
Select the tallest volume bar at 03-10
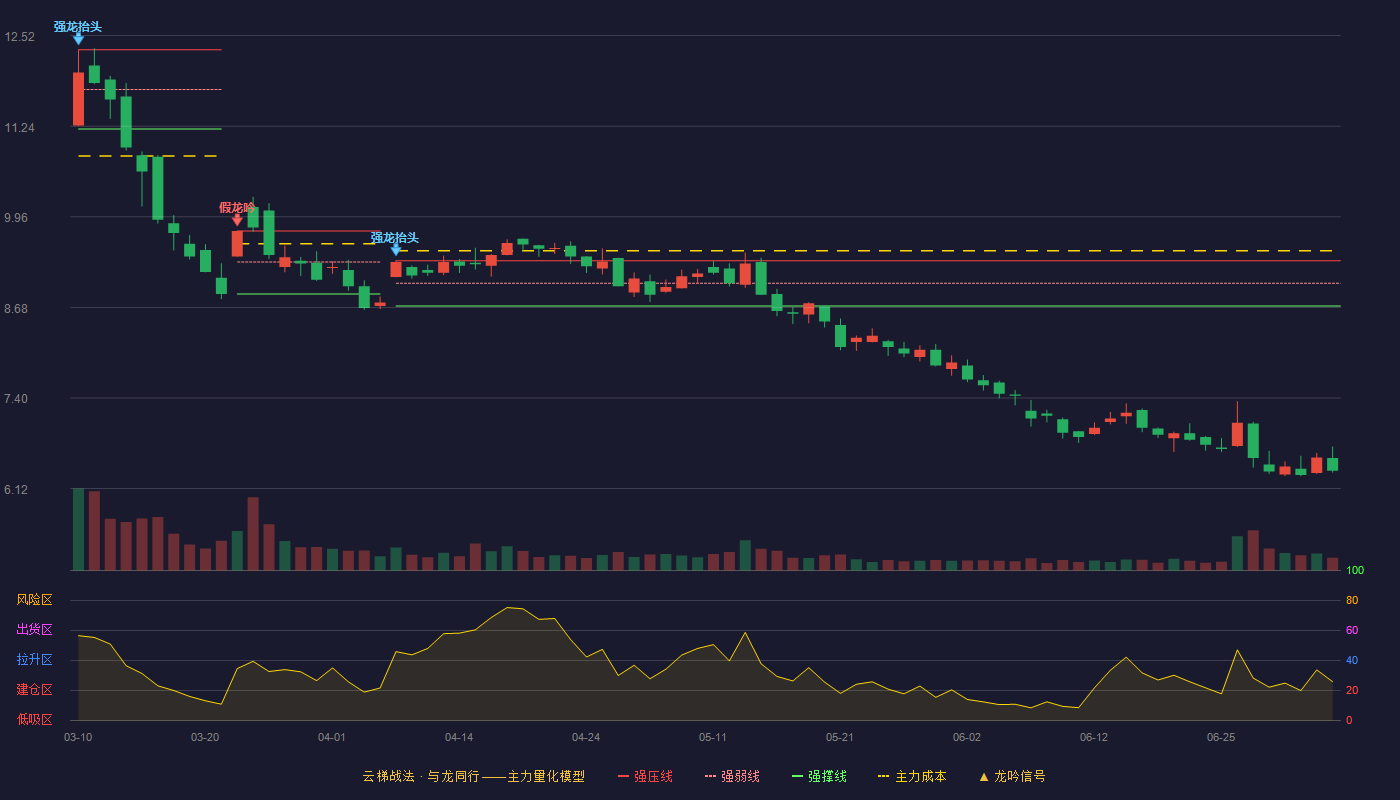click(78, 529)
